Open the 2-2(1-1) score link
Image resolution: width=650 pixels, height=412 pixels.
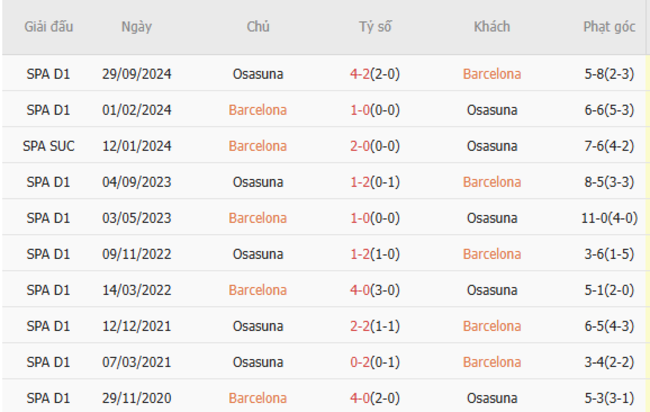click(375, 326)
